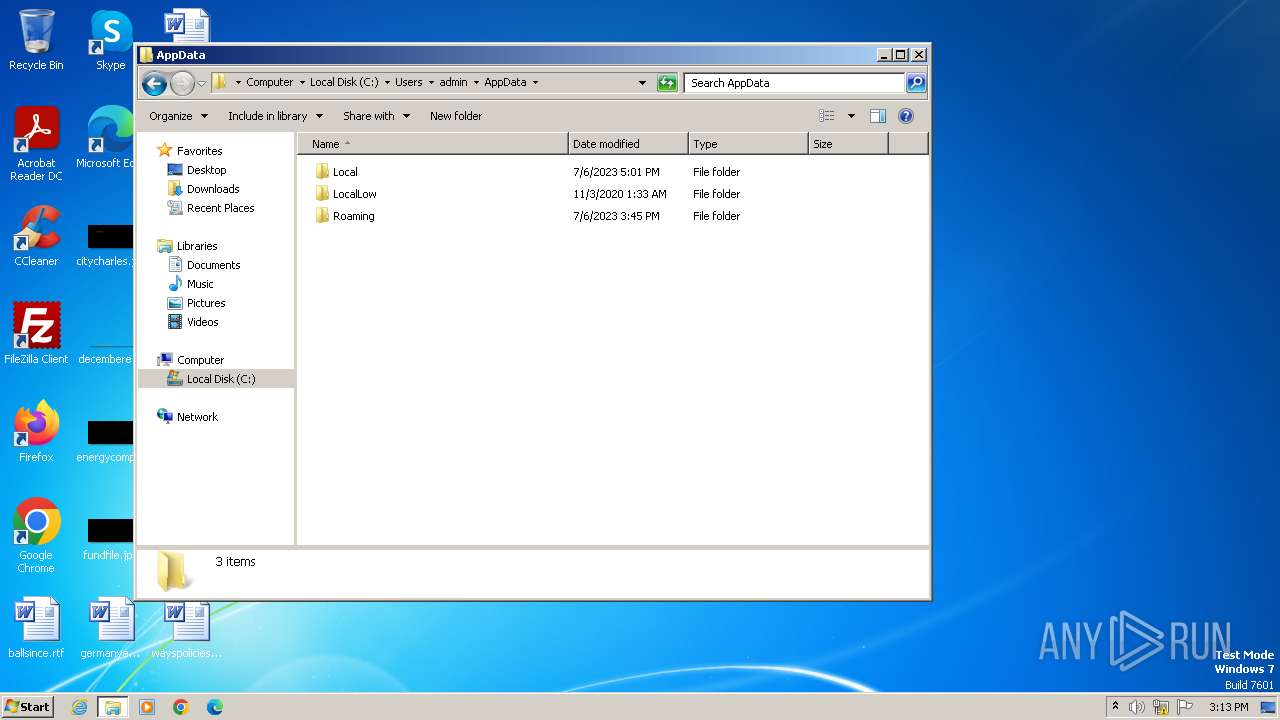Open Desktop in Favorites
This screenshot has height=720, width=1280.
click(206, 170)
